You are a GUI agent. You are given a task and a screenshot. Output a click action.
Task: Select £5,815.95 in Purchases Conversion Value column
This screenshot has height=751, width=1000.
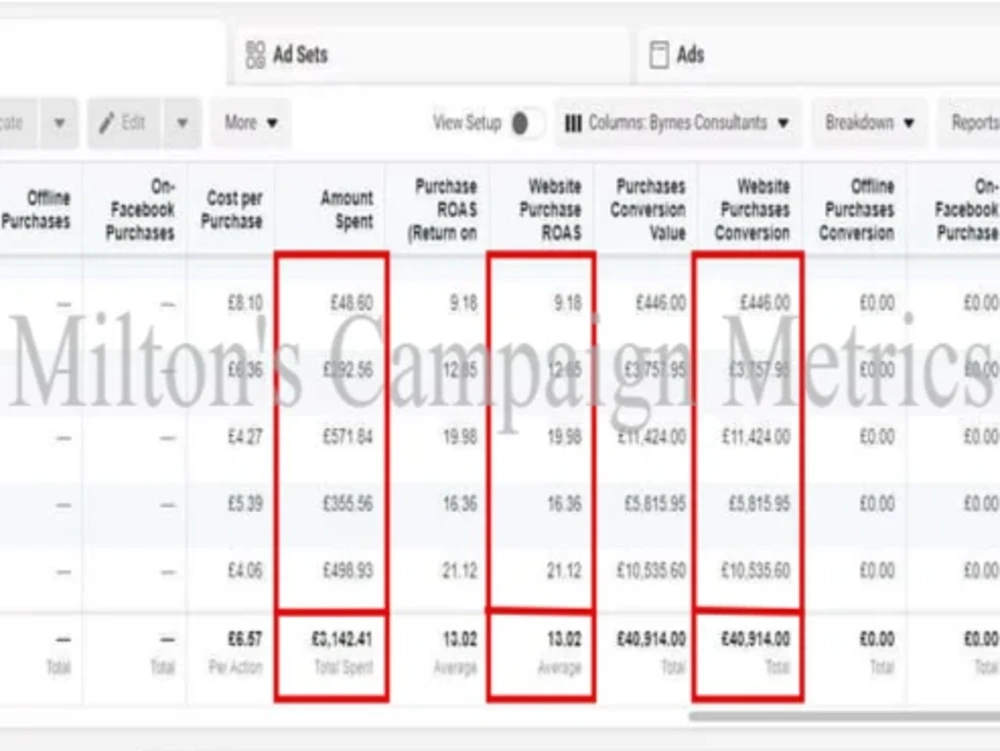coord(655,504)
